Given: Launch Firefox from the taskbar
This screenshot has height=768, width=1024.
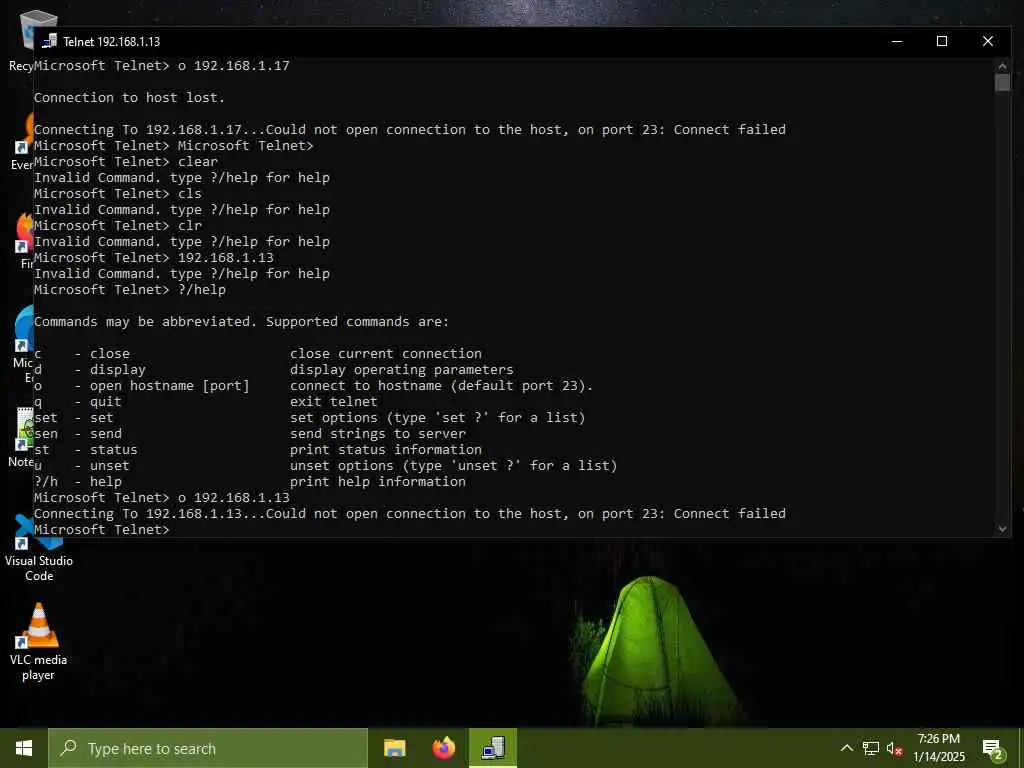Looking at the screenshot, I should [x=444, y=748].
